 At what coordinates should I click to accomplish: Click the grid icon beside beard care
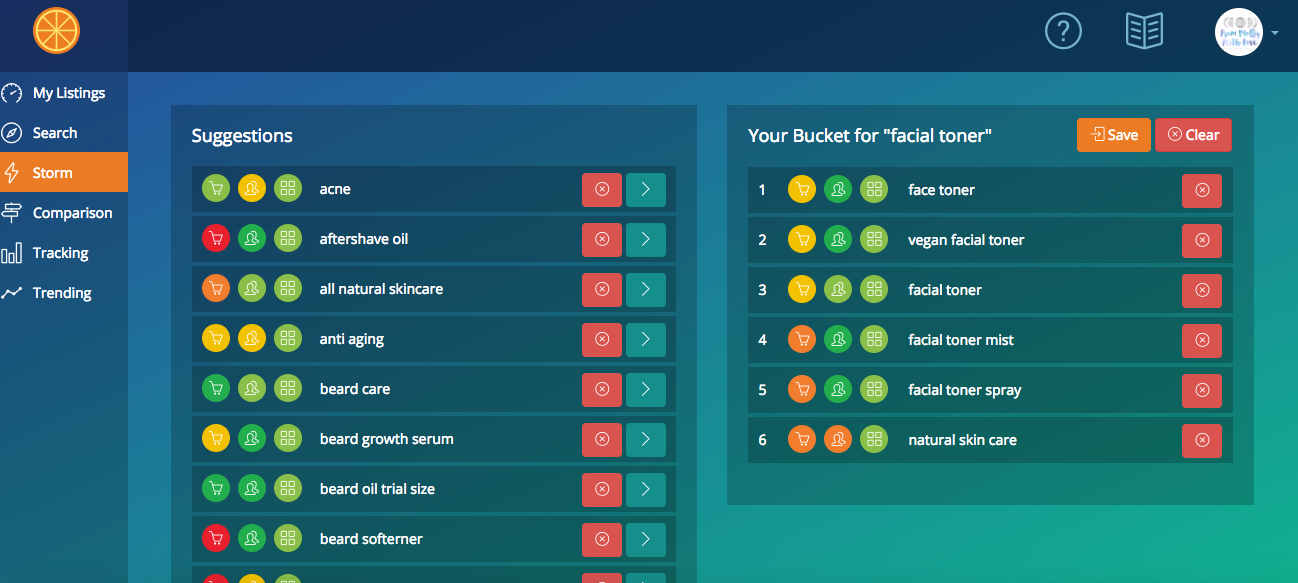click(x=288, y=389)
